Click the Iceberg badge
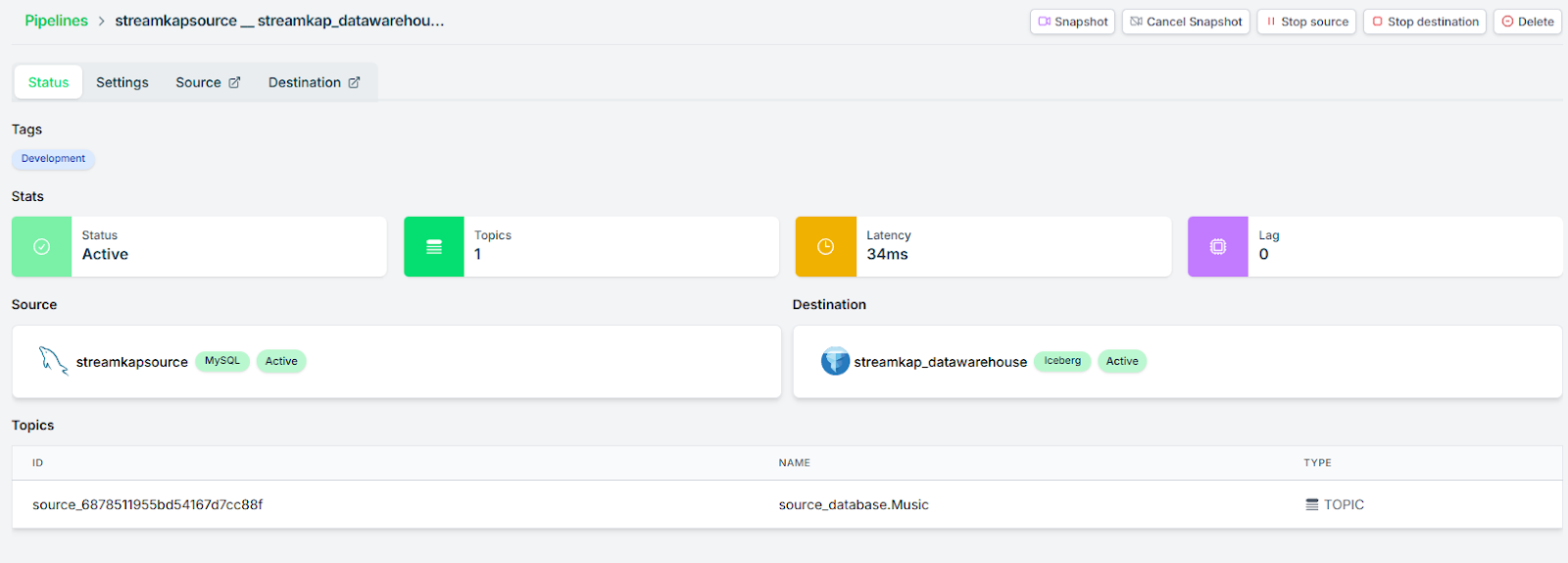1568x563 pixels. click(1062, 361)
